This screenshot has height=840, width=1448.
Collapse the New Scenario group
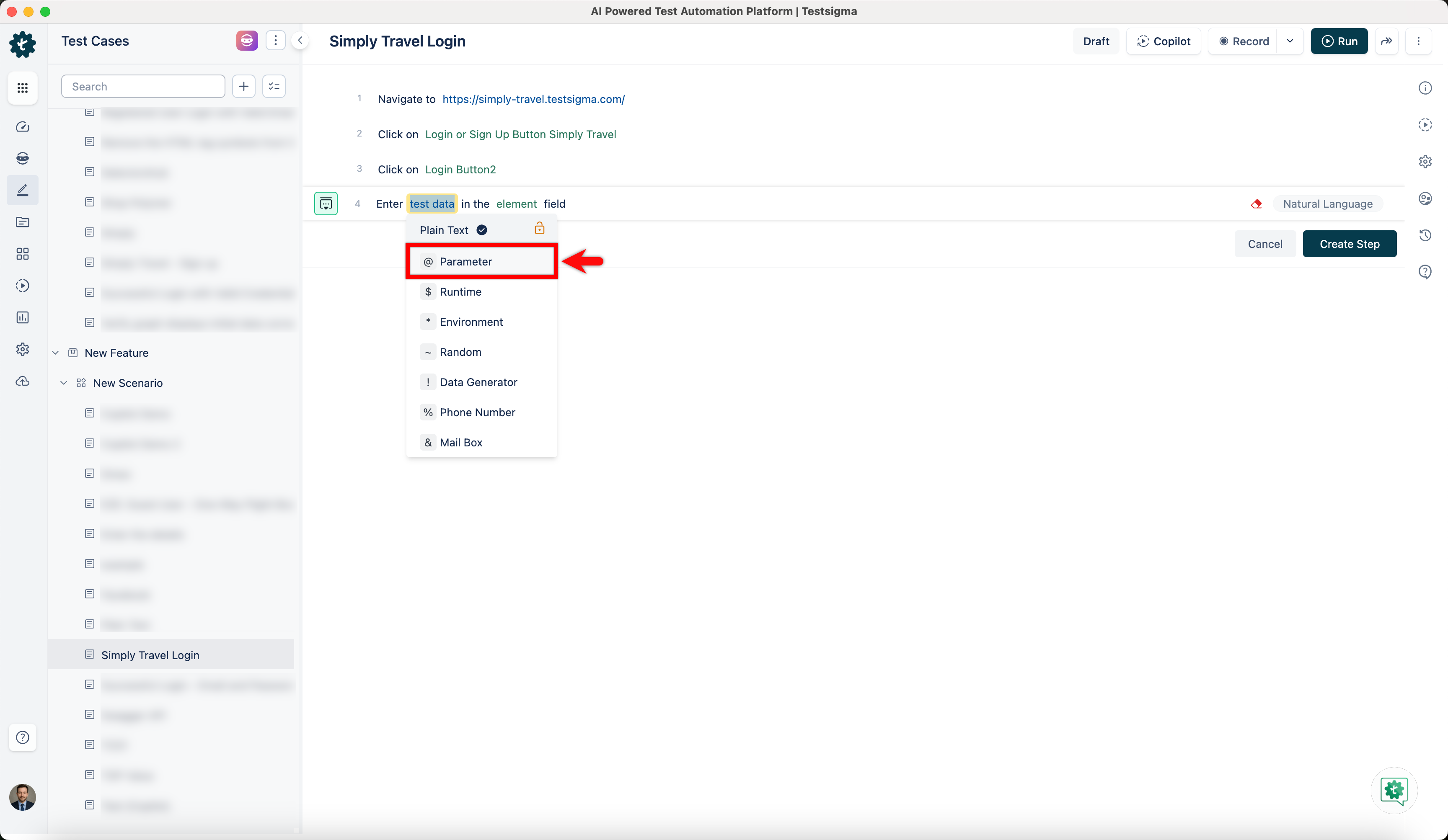pos(63,382)
